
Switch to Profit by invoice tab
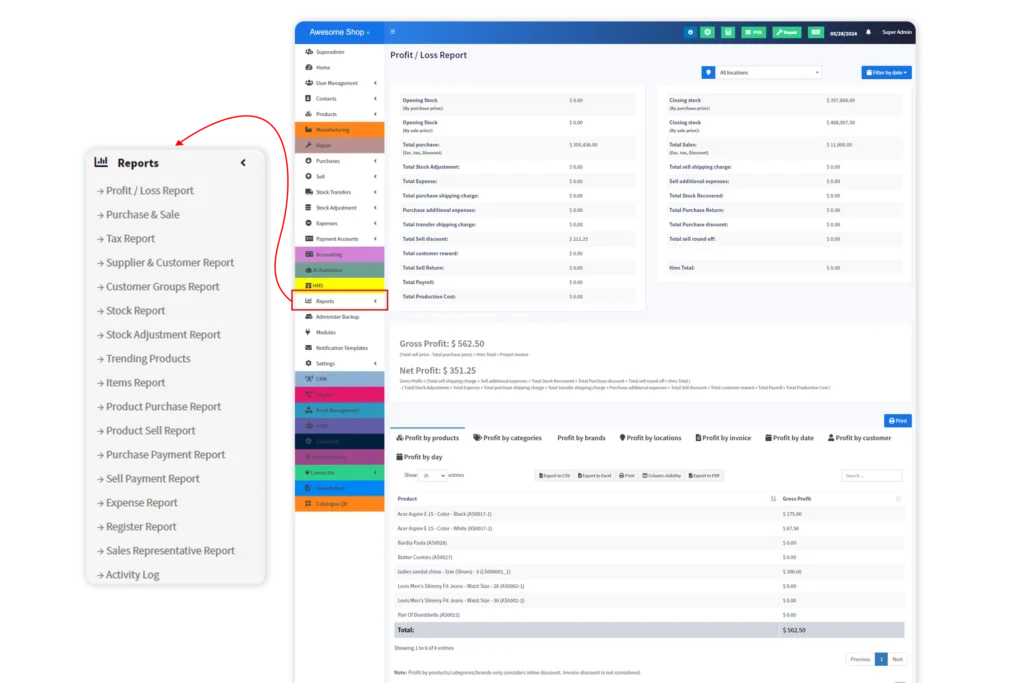point(722,438)
